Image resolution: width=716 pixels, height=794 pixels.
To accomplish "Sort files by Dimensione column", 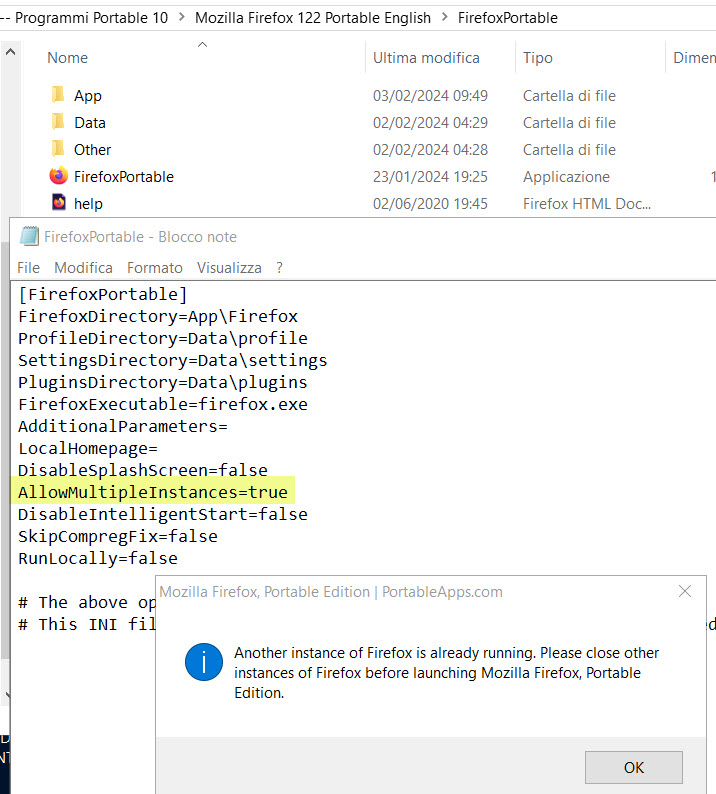I will pos(694,58).
